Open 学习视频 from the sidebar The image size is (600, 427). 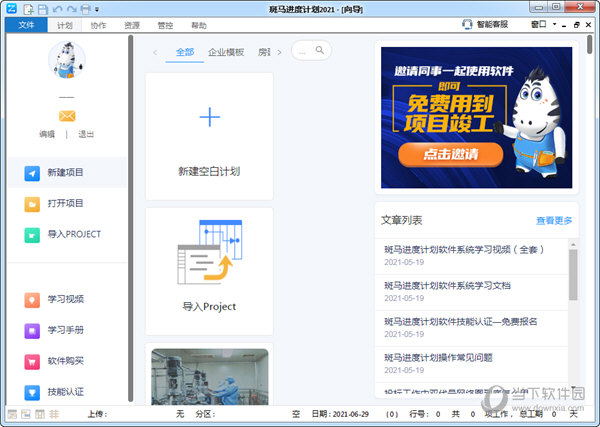[x=33, y=298]
